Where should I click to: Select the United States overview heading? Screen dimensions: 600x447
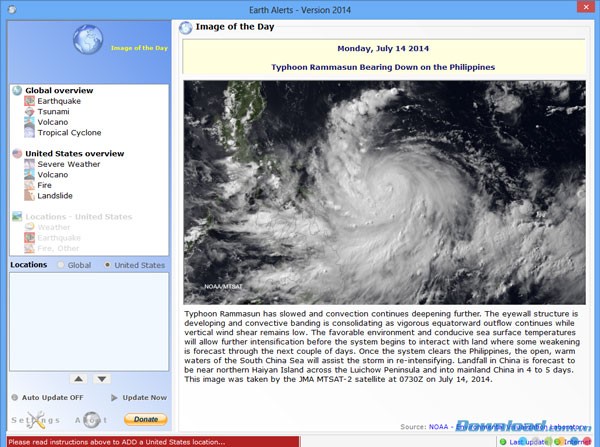75,153
